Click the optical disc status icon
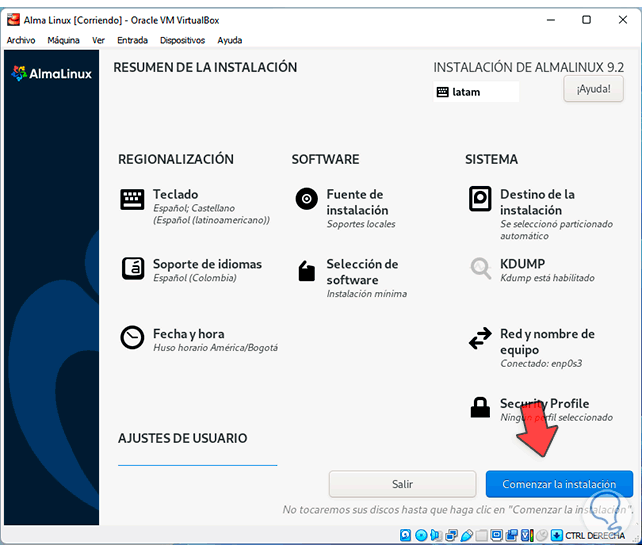 (x=421, y=535)
